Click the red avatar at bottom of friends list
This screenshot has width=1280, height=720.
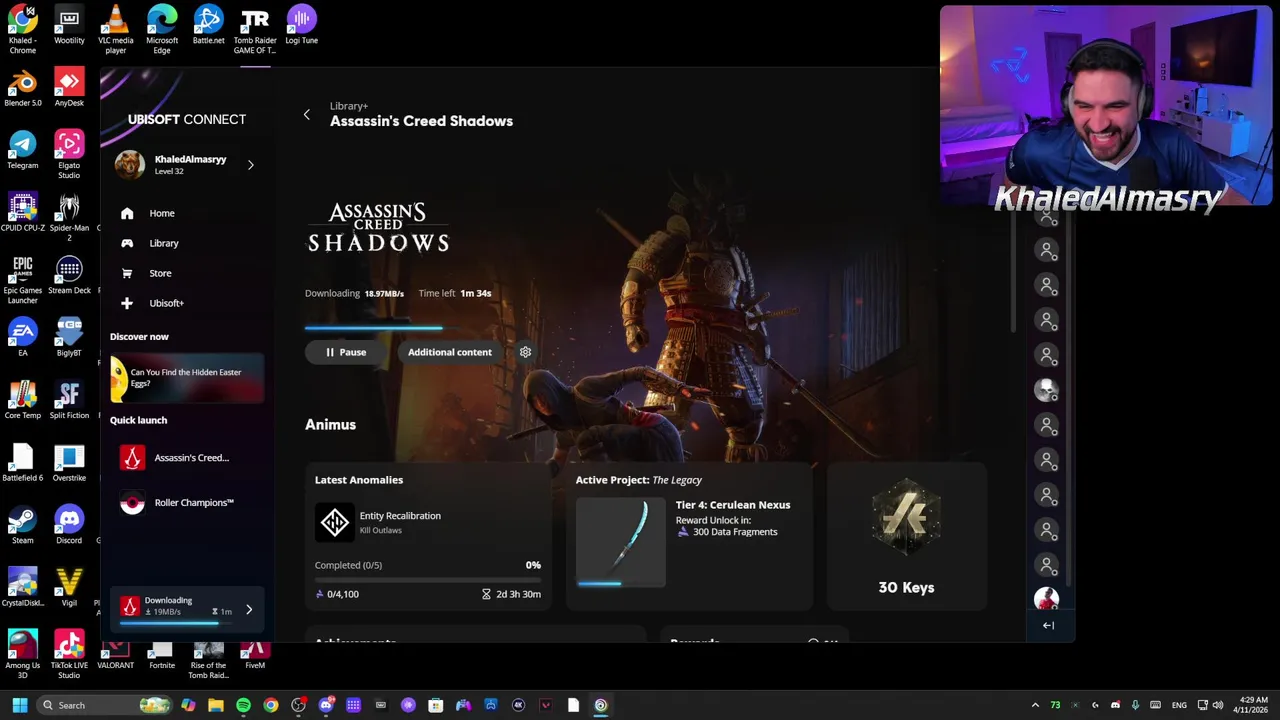[1046, 599]
